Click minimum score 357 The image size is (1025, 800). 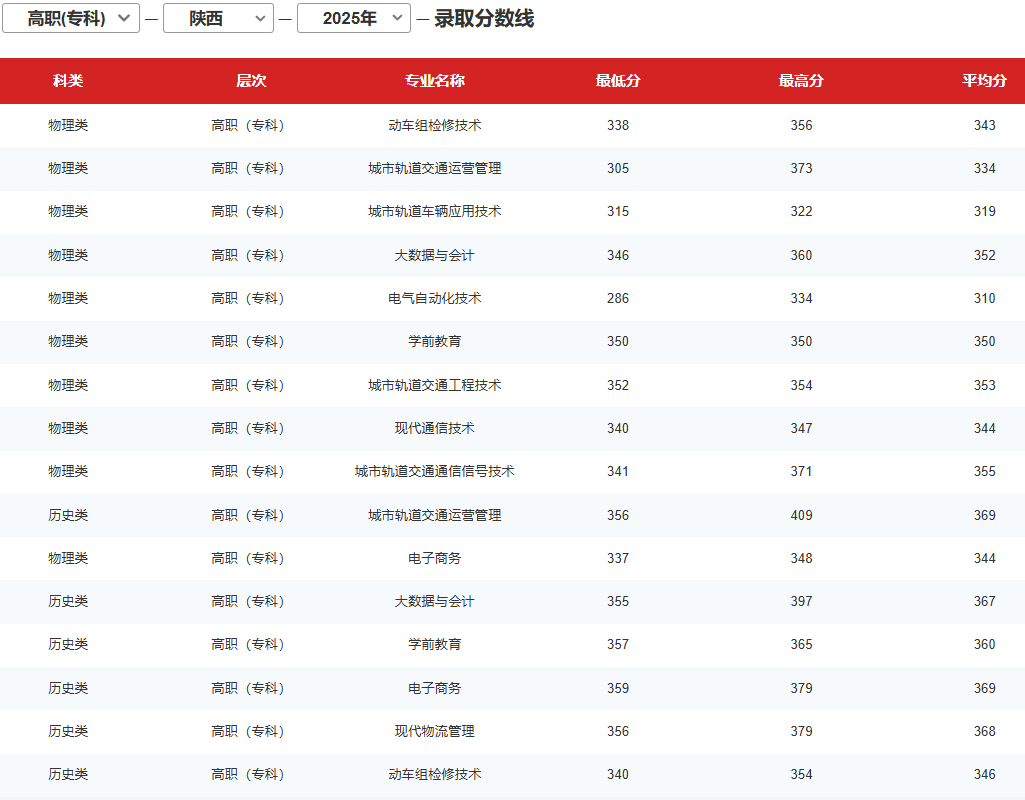tap(618, 645)
